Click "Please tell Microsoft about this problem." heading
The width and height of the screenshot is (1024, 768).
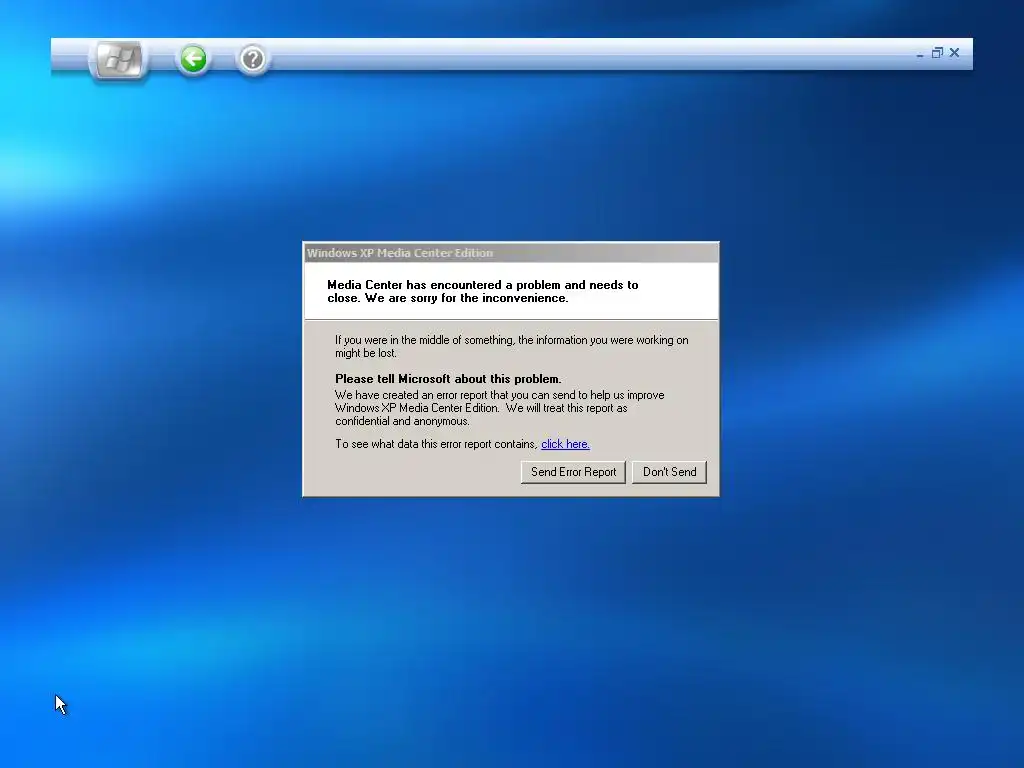[448, 379]
